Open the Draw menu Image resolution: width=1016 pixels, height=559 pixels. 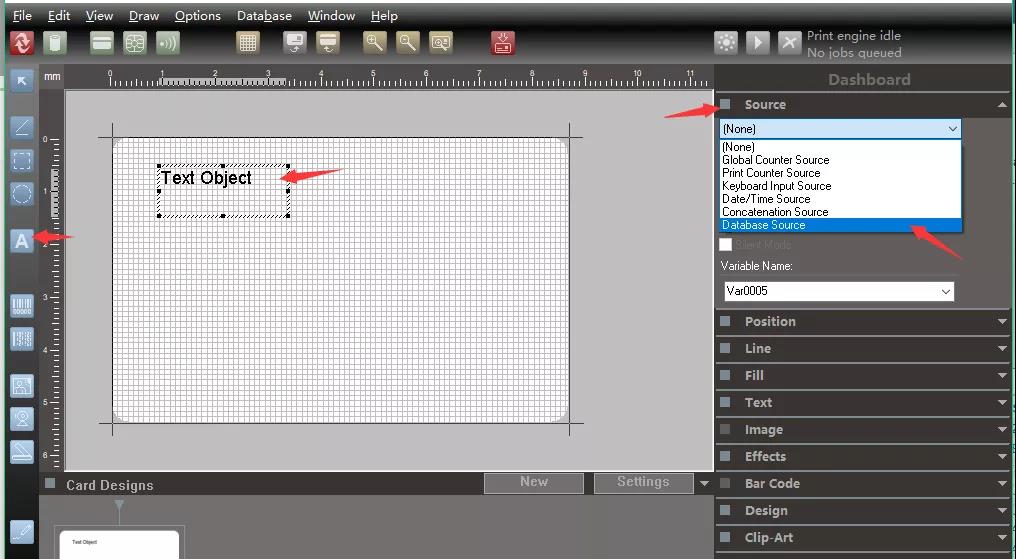pos(144,16)
